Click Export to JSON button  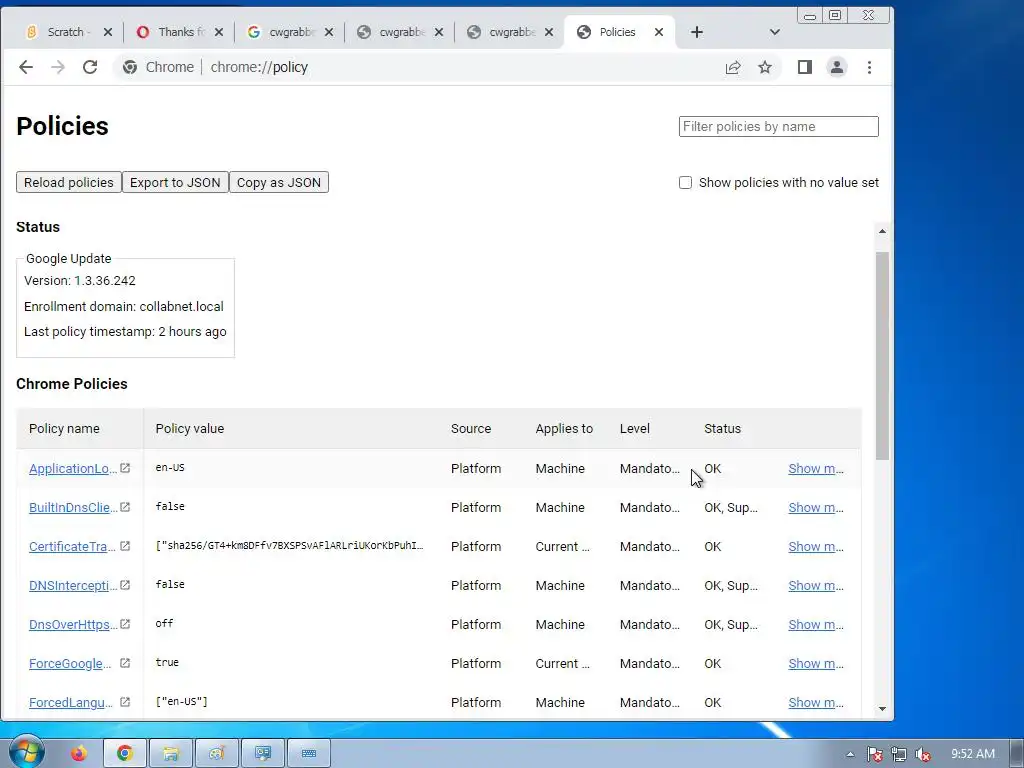175,182
